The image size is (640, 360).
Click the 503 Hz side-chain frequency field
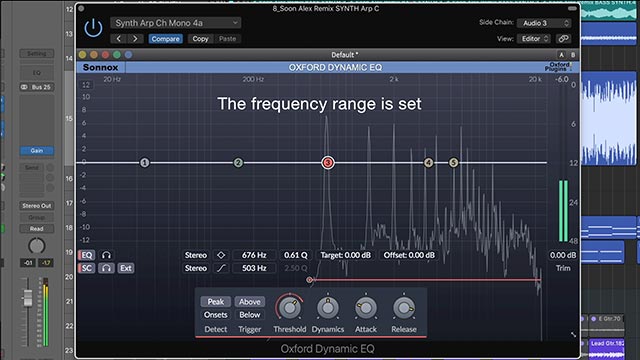tap(254, 268)
